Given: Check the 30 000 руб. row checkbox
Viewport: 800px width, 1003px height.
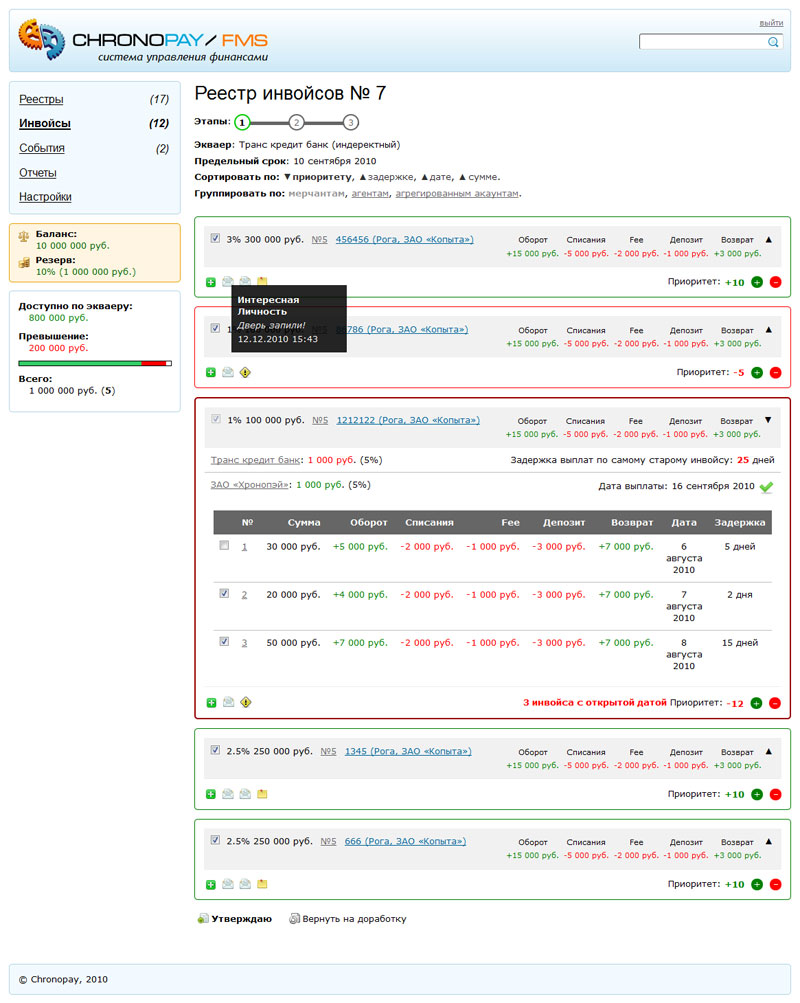Looking at the screenshot, I should [x=224, y=546].
